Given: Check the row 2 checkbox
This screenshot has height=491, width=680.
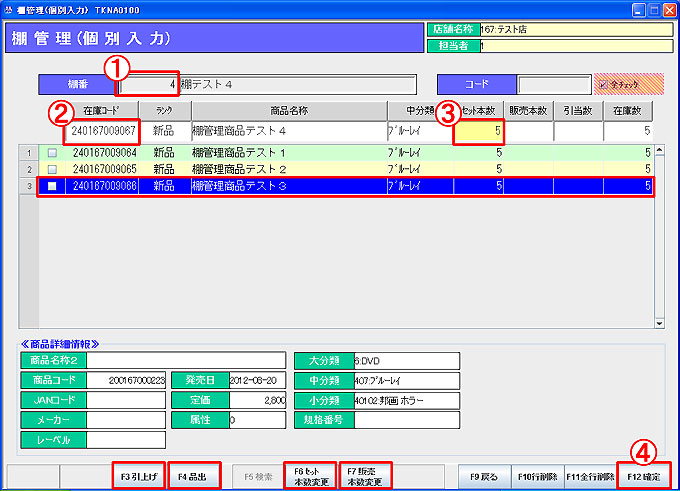Looking at the screenshot, I should 52,169.
